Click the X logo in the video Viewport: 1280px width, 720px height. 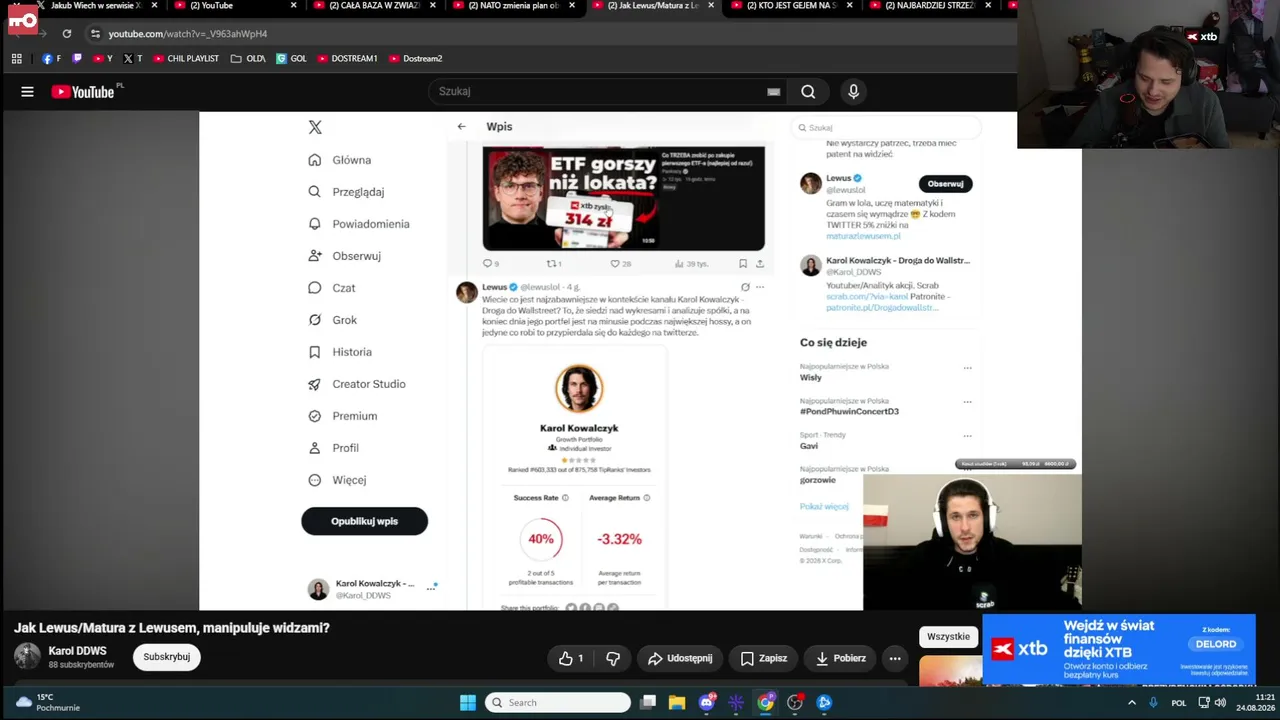coord(315,127)
